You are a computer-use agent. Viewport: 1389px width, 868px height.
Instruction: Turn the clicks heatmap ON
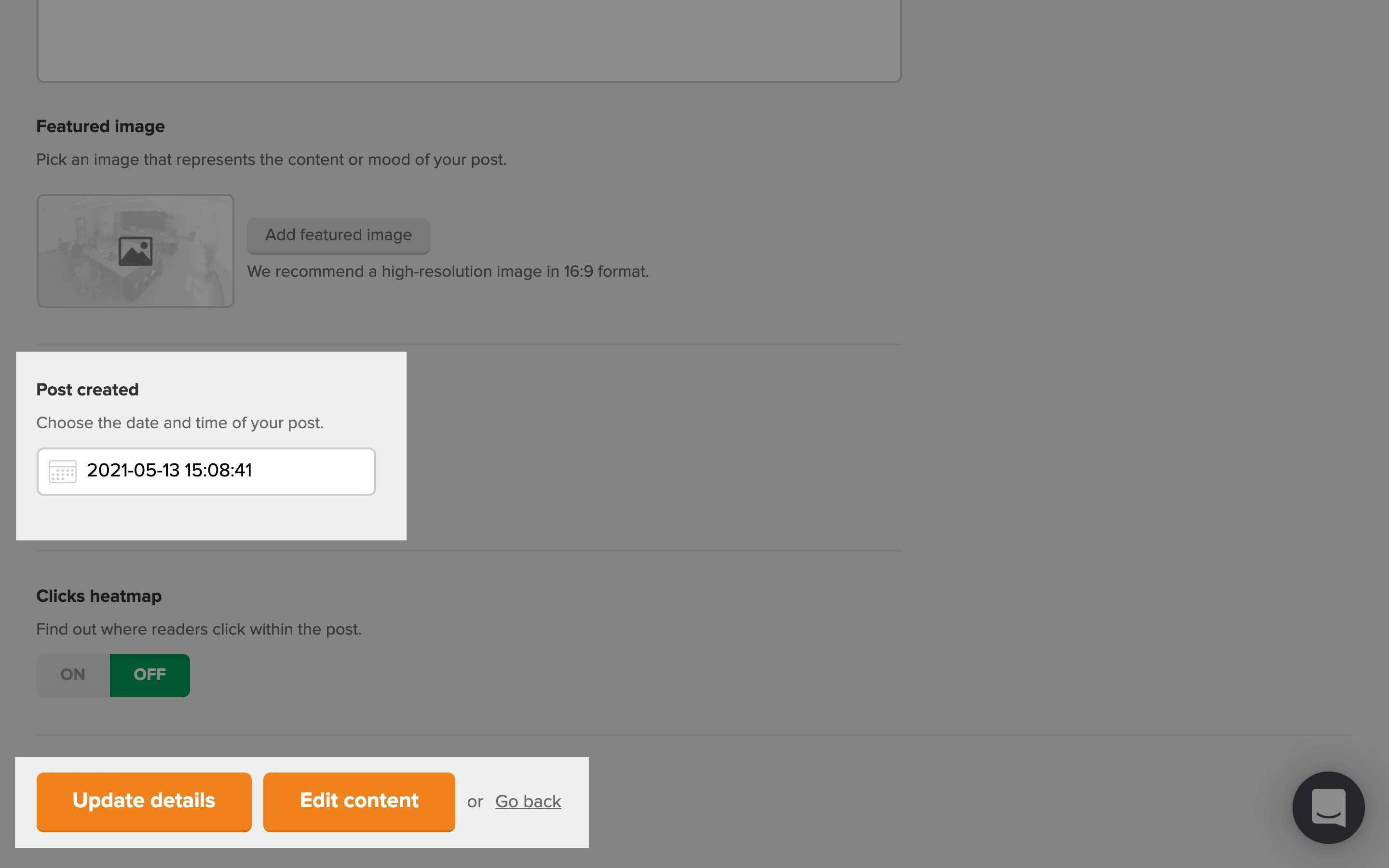[x=73, y=675]
